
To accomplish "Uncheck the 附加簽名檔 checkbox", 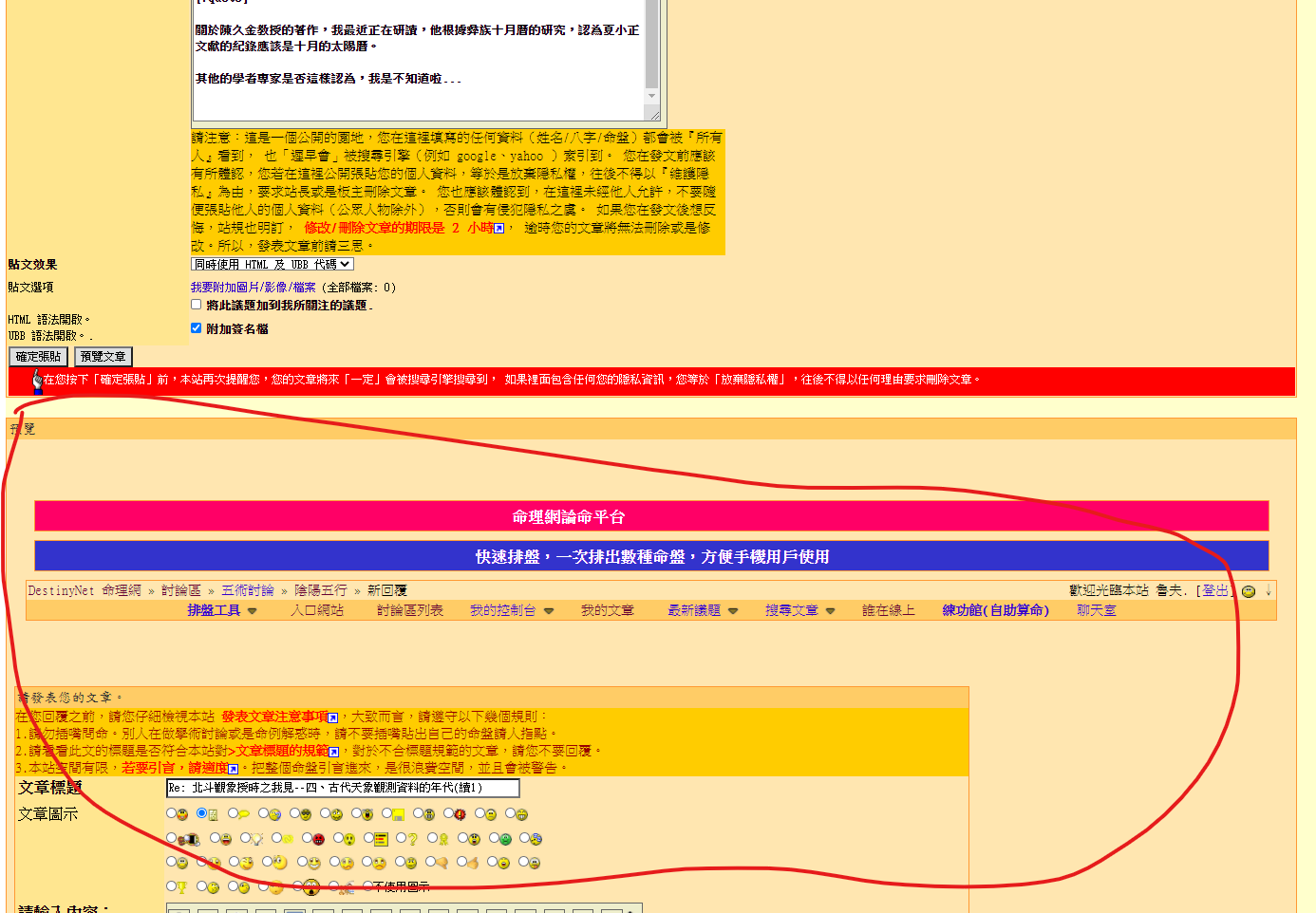I will [x=196, y=327].
